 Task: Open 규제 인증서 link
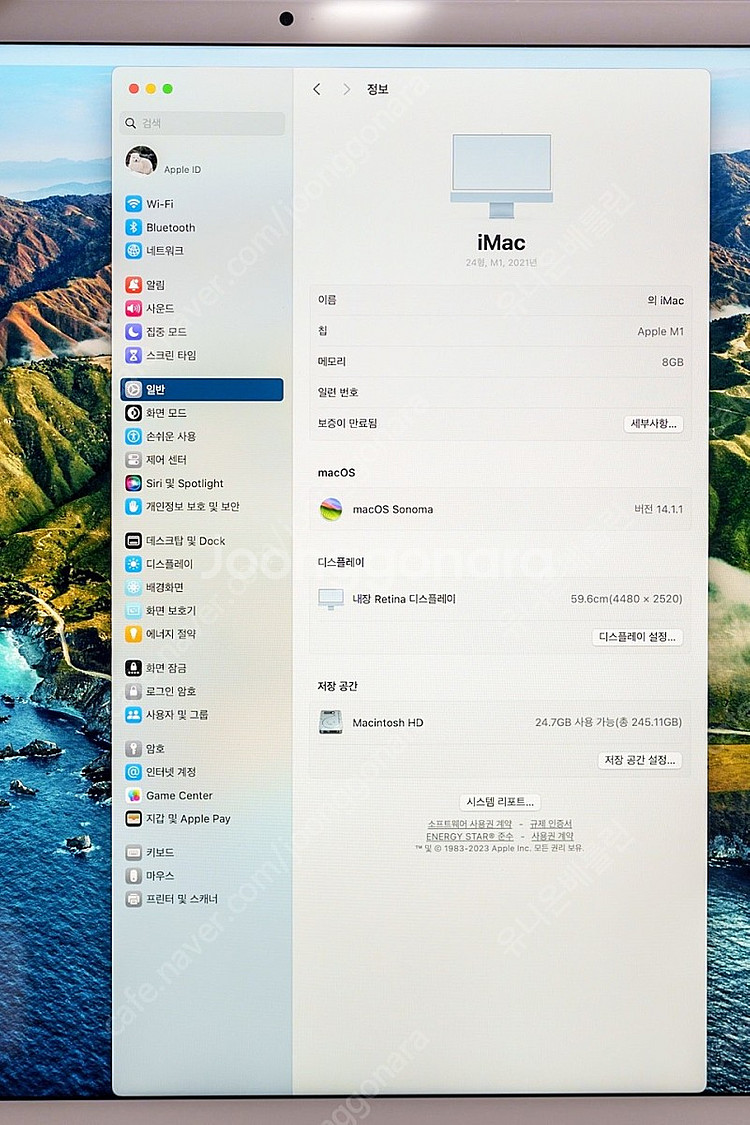point(550,824)
